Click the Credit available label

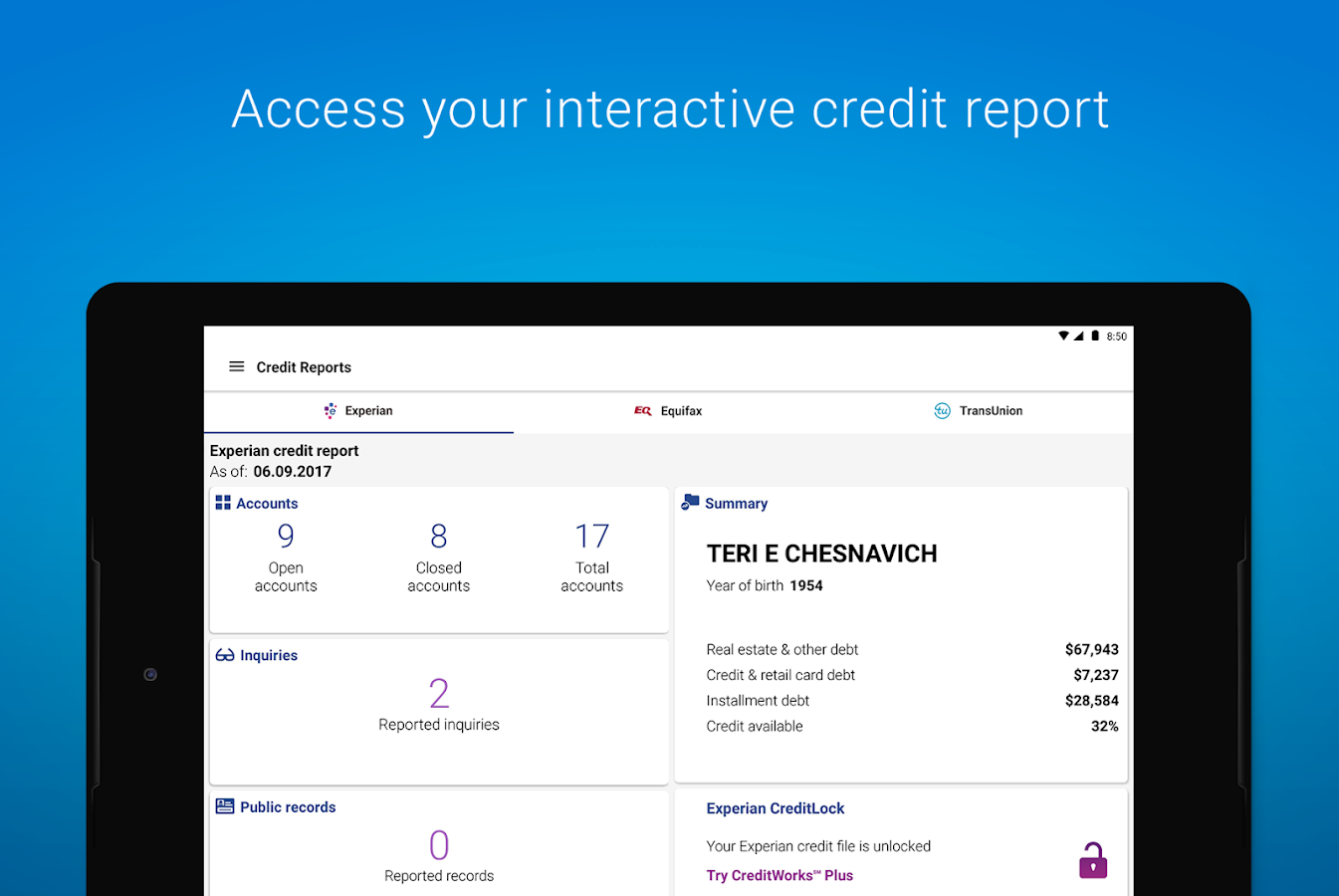coord(755,727)
